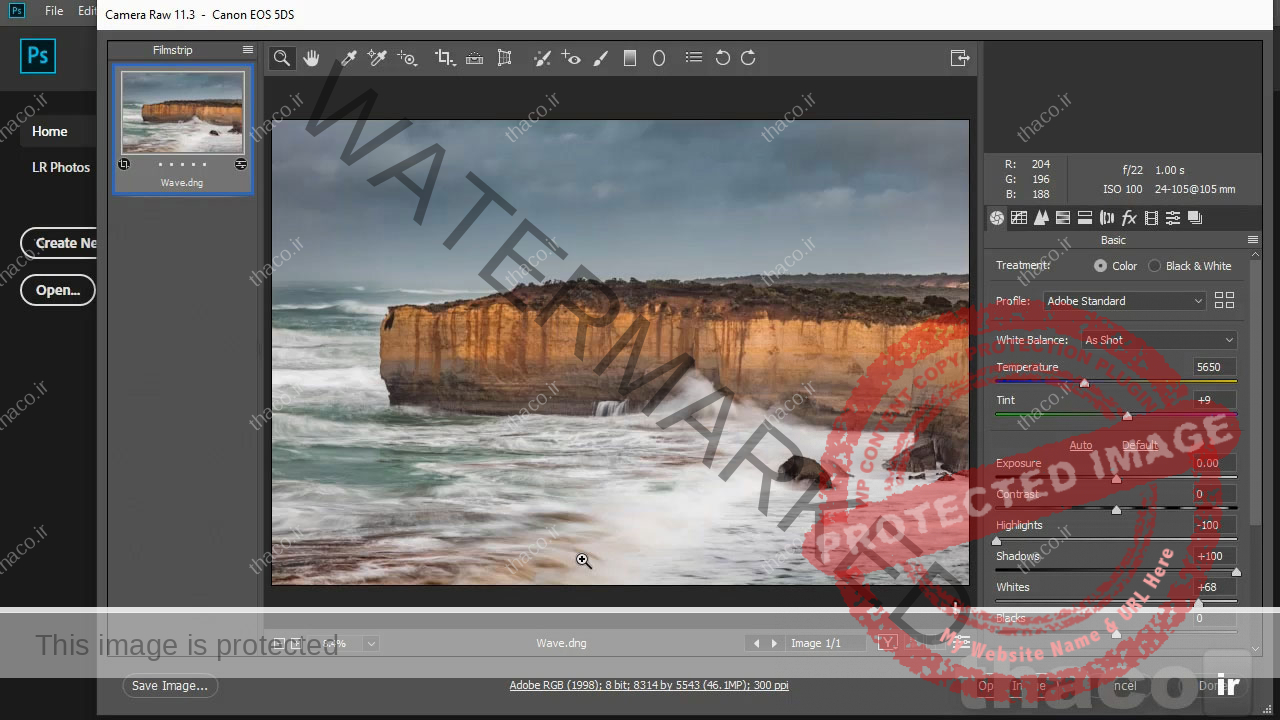
Task: Open the HSL Adjustments panel tab
Action: (x=1063, y=218)
